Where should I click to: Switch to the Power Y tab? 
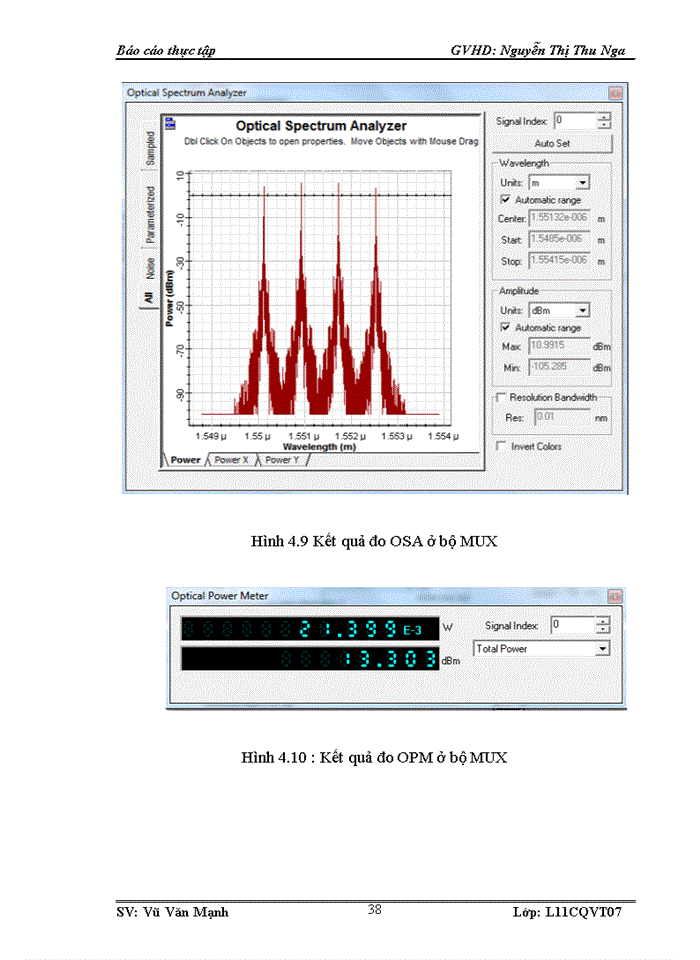tap(281, 460)
